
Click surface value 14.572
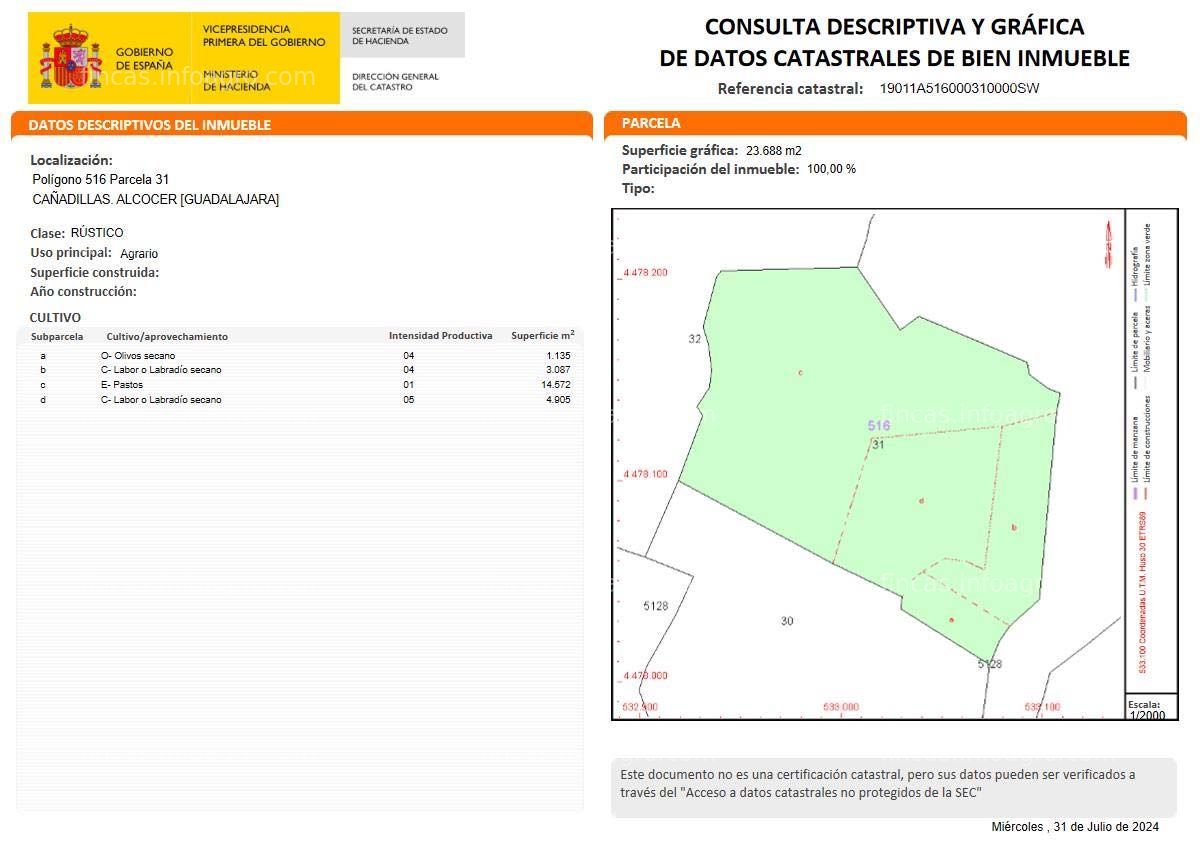[x=556, y=385]
